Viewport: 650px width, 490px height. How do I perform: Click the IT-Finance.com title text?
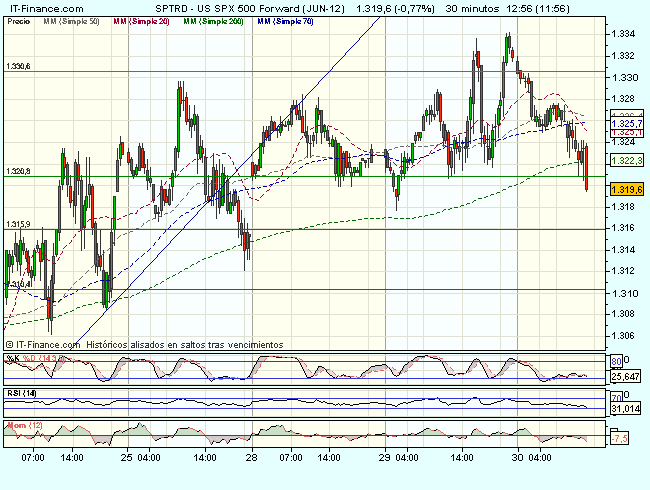coord(46,8)
